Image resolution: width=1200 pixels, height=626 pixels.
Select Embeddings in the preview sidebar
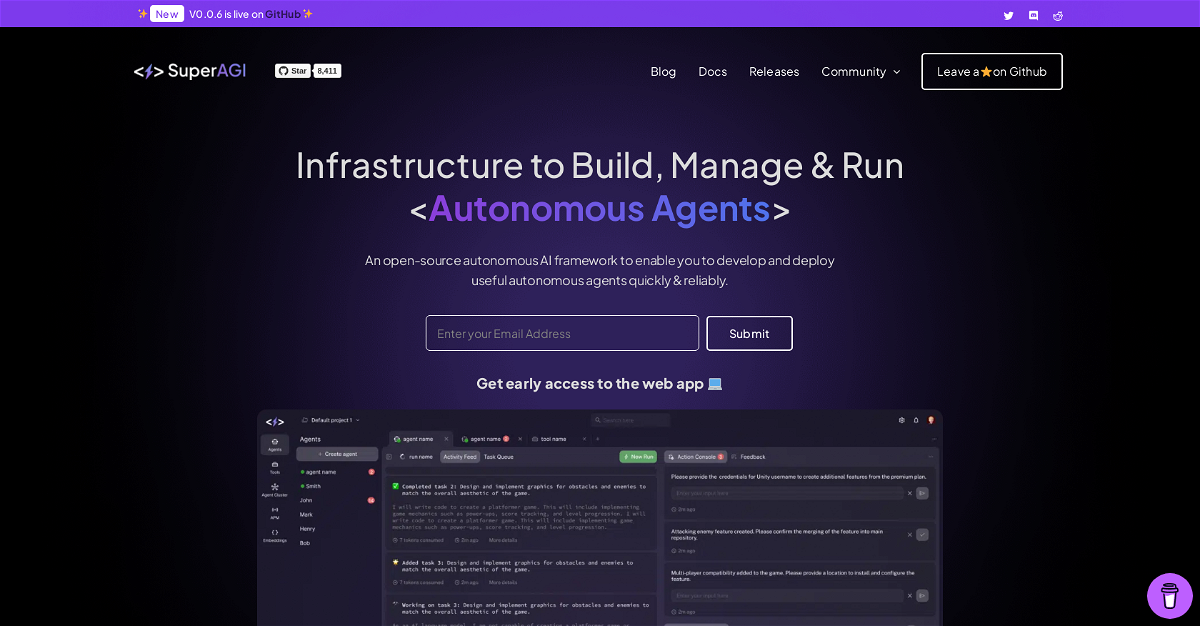click(275, 535)
